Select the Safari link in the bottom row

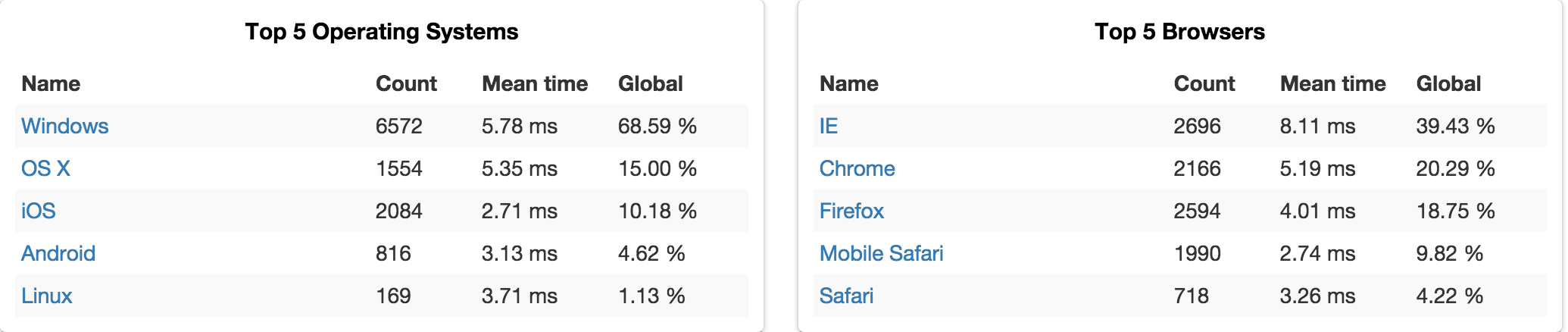[x=846, y=296]
